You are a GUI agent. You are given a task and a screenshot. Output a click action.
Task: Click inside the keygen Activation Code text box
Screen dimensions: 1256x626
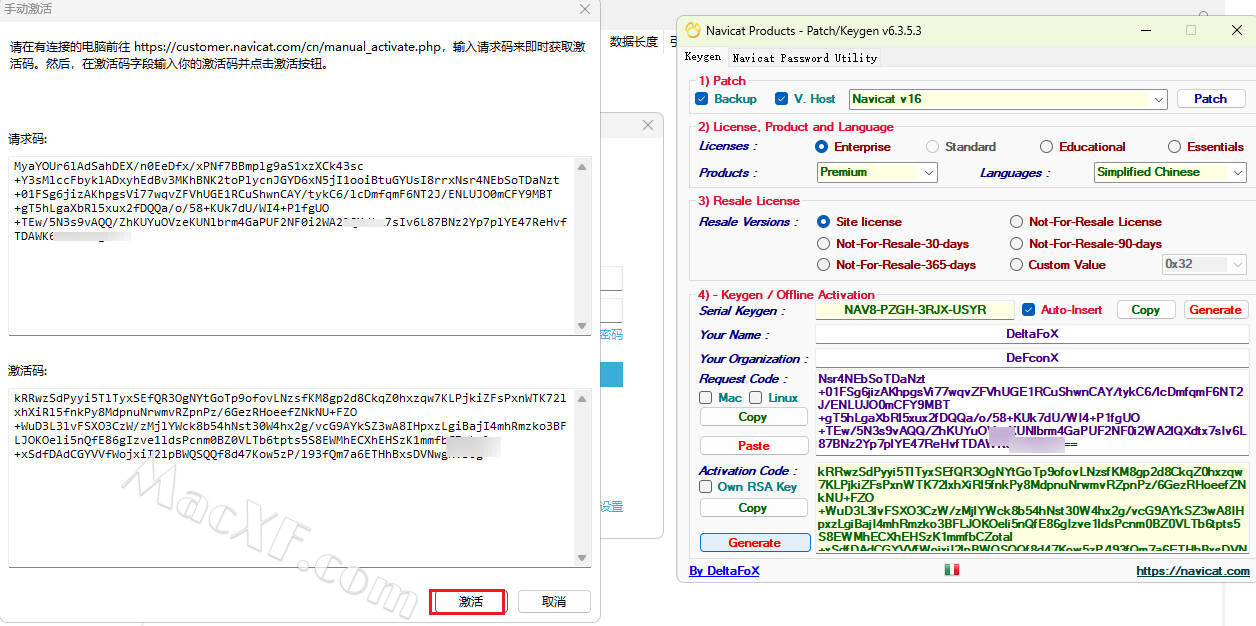[x=1032, y=506]
